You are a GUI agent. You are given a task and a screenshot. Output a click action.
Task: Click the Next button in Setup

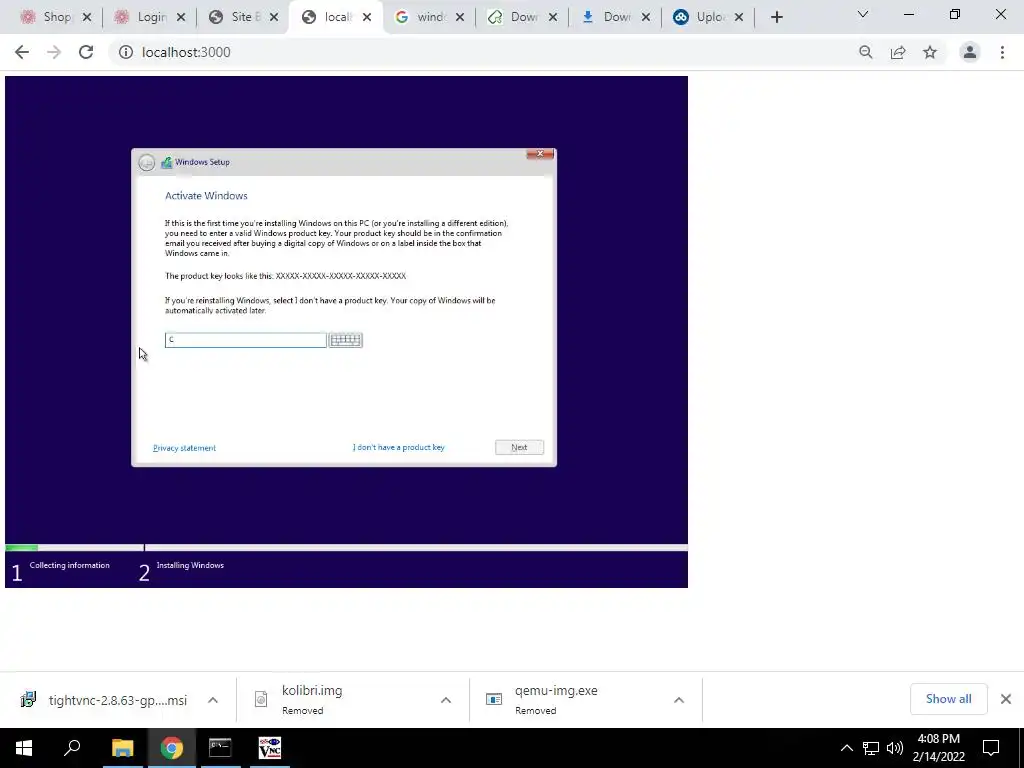click(519, 447)
